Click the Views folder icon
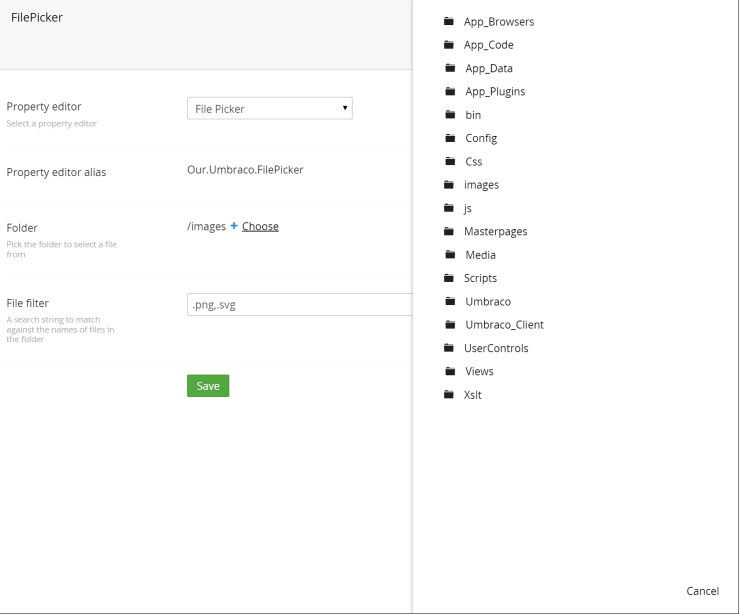This screenshot has height=614, width=739. pos(450,371)
